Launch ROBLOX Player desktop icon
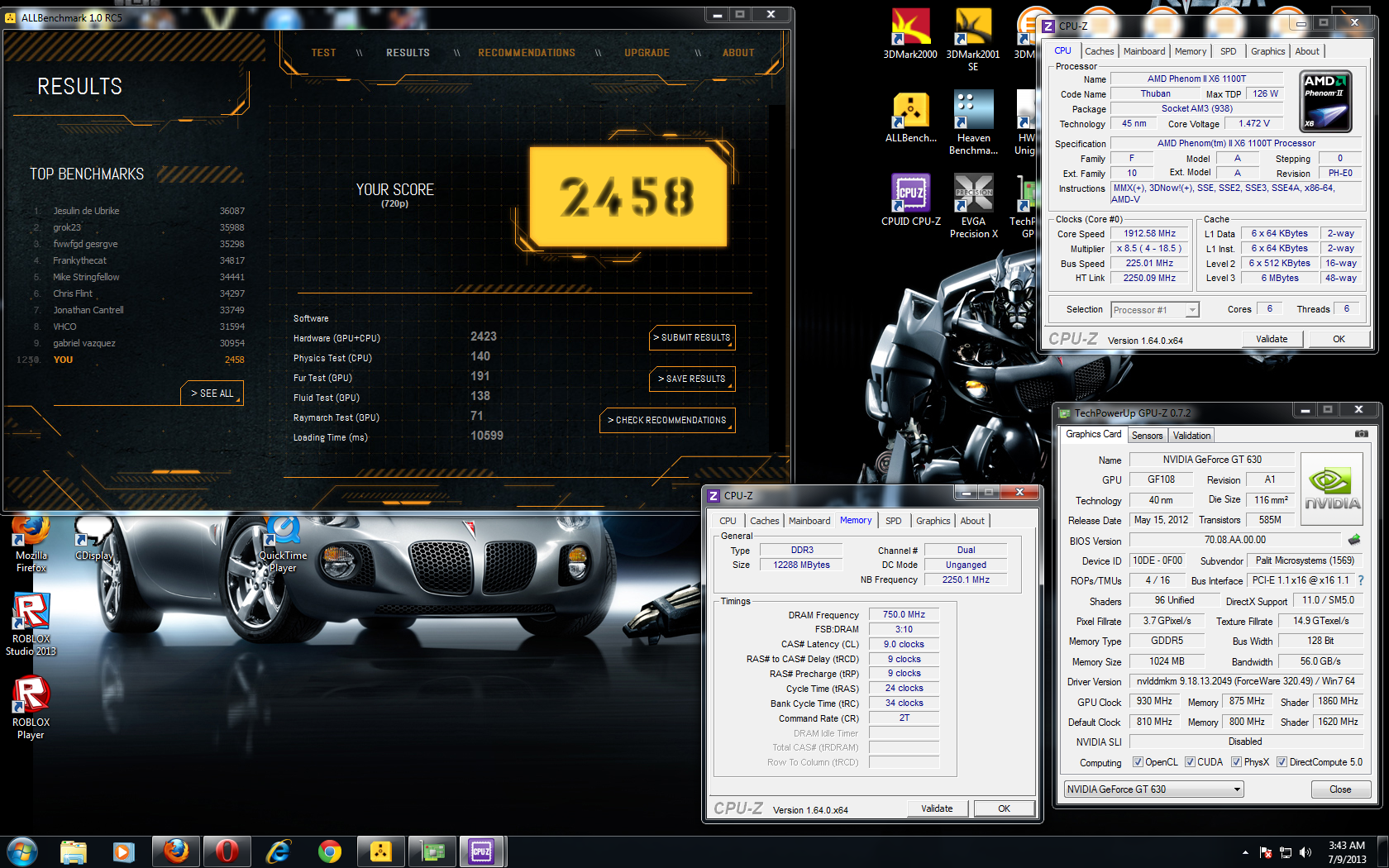This screenshot has width=1389, height=868. point(31,708)
